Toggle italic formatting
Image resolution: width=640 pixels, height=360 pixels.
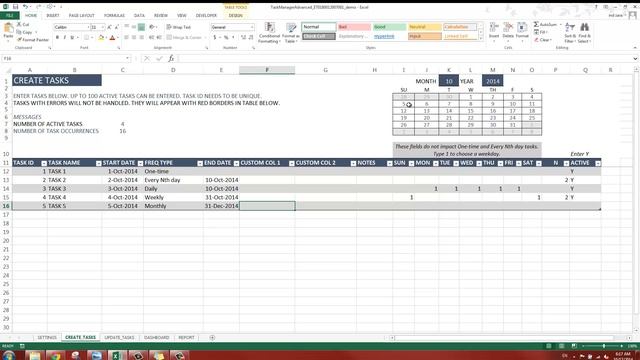(x=64, y=38)
